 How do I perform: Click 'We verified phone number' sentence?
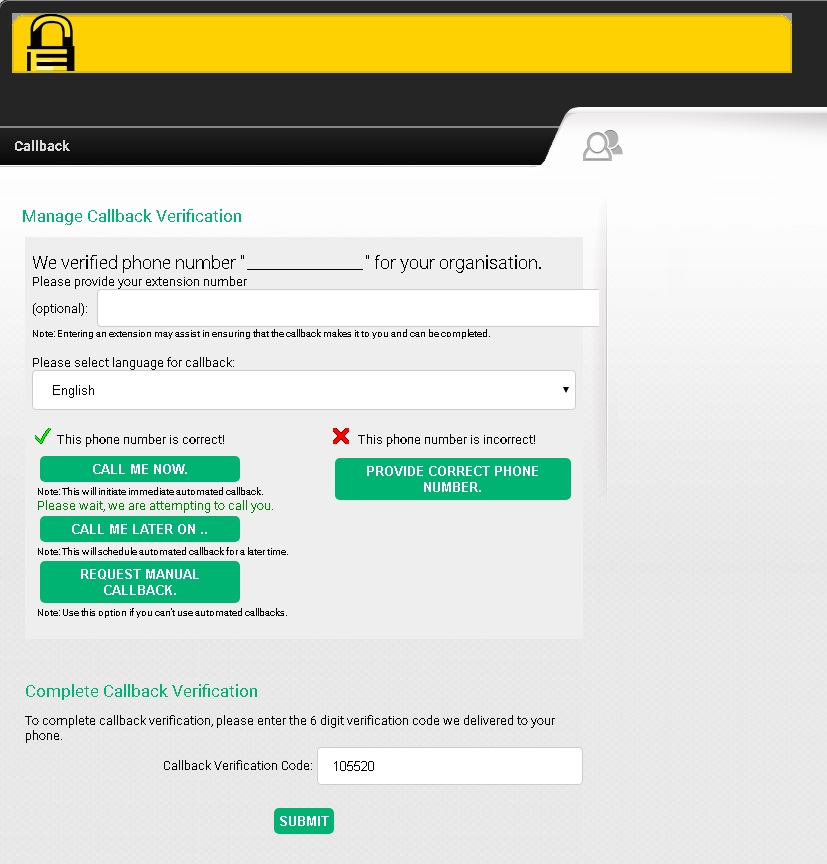(287, 262)
